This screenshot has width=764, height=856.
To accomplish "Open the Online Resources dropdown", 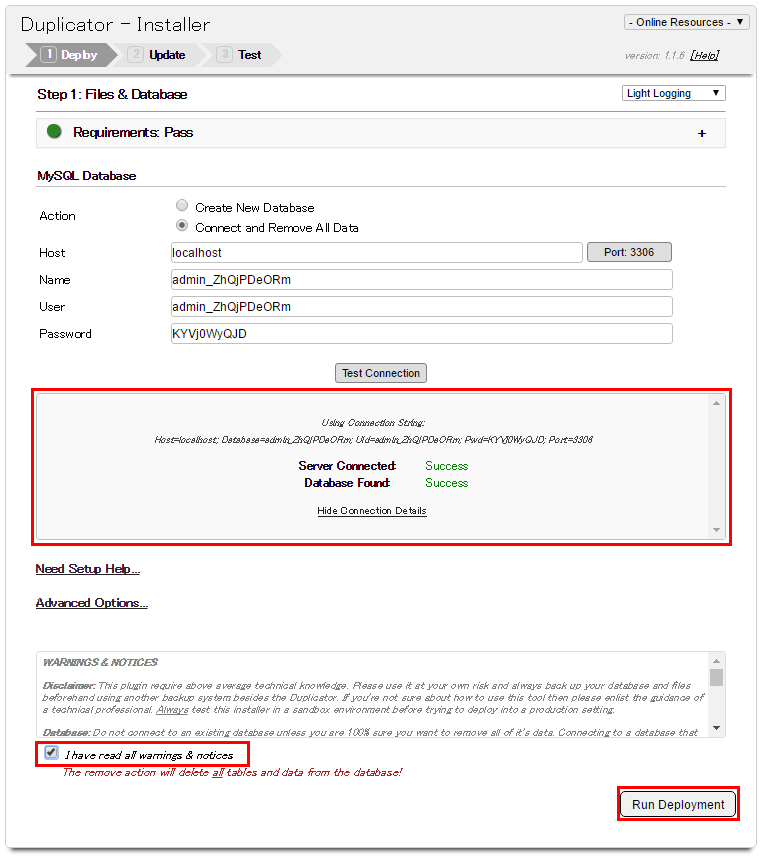I will point(686,22).
